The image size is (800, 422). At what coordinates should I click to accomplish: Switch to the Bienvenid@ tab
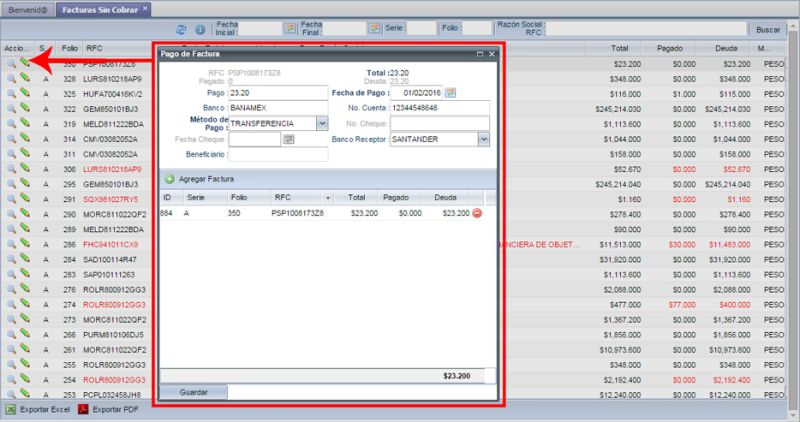point(26,8)
